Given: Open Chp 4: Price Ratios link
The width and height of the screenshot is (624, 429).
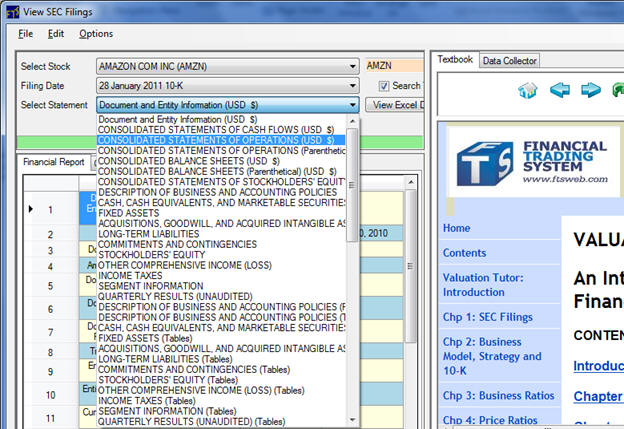Looking at the screenshot, I should click(x=490, y=420).
